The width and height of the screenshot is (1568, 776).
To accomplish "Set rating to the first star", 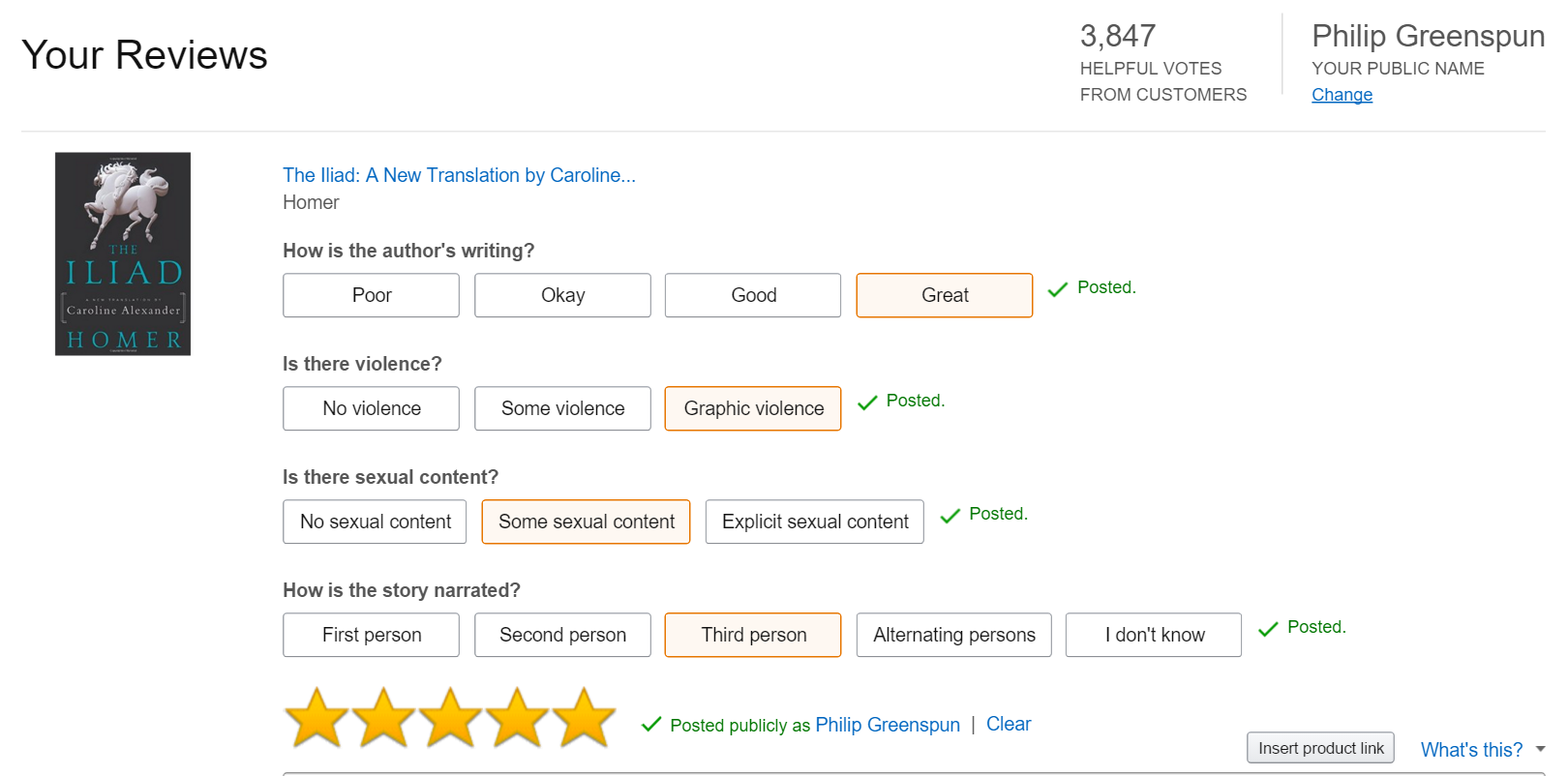I will coord(317,718).
